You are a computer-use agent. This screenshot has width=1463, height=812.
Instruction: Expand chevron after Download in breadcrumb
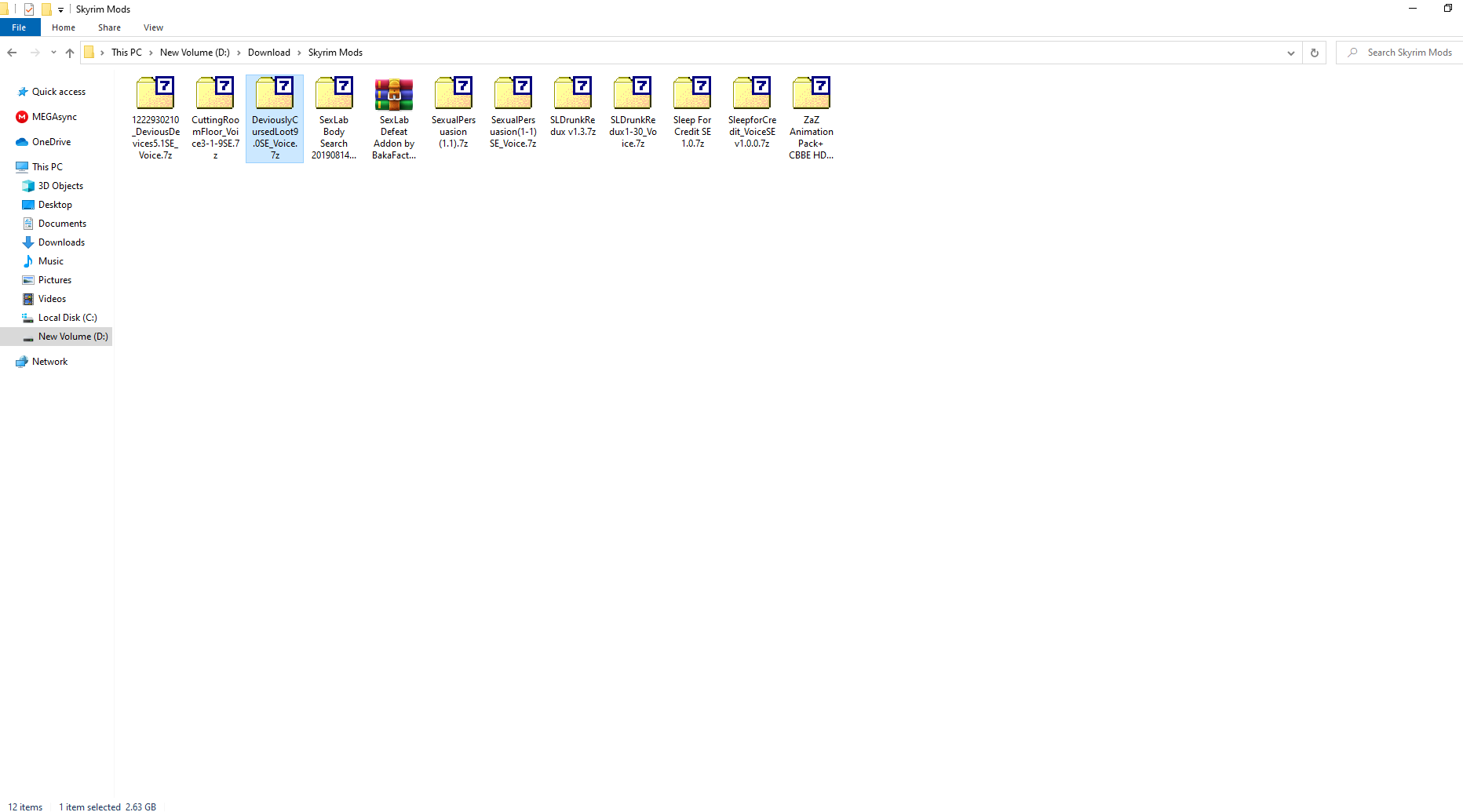pyautogui.click(x=299, y=53)
